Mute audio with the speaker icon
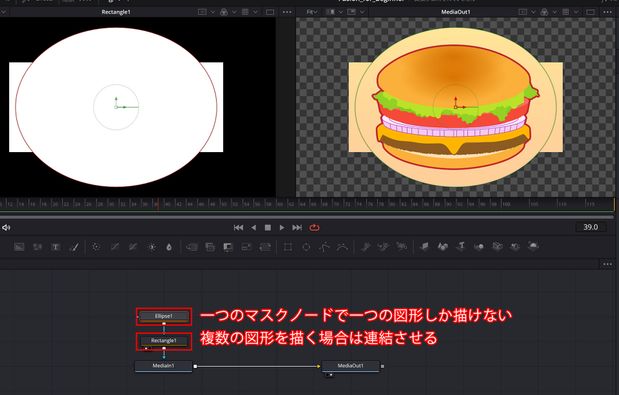Image resolution: width=619 pixels, height=395 pixels. click(x=6, y=228)
